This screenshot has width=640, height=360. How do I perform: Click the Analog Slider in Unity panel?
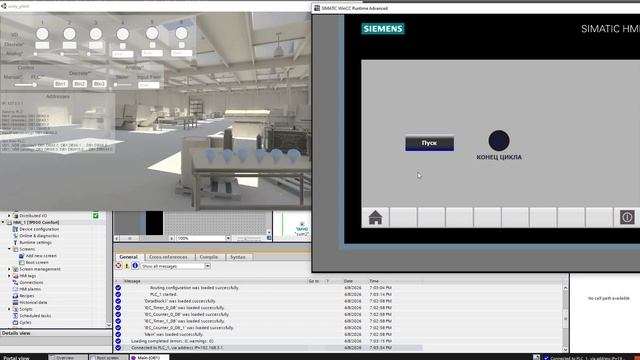tap(122, 84)
